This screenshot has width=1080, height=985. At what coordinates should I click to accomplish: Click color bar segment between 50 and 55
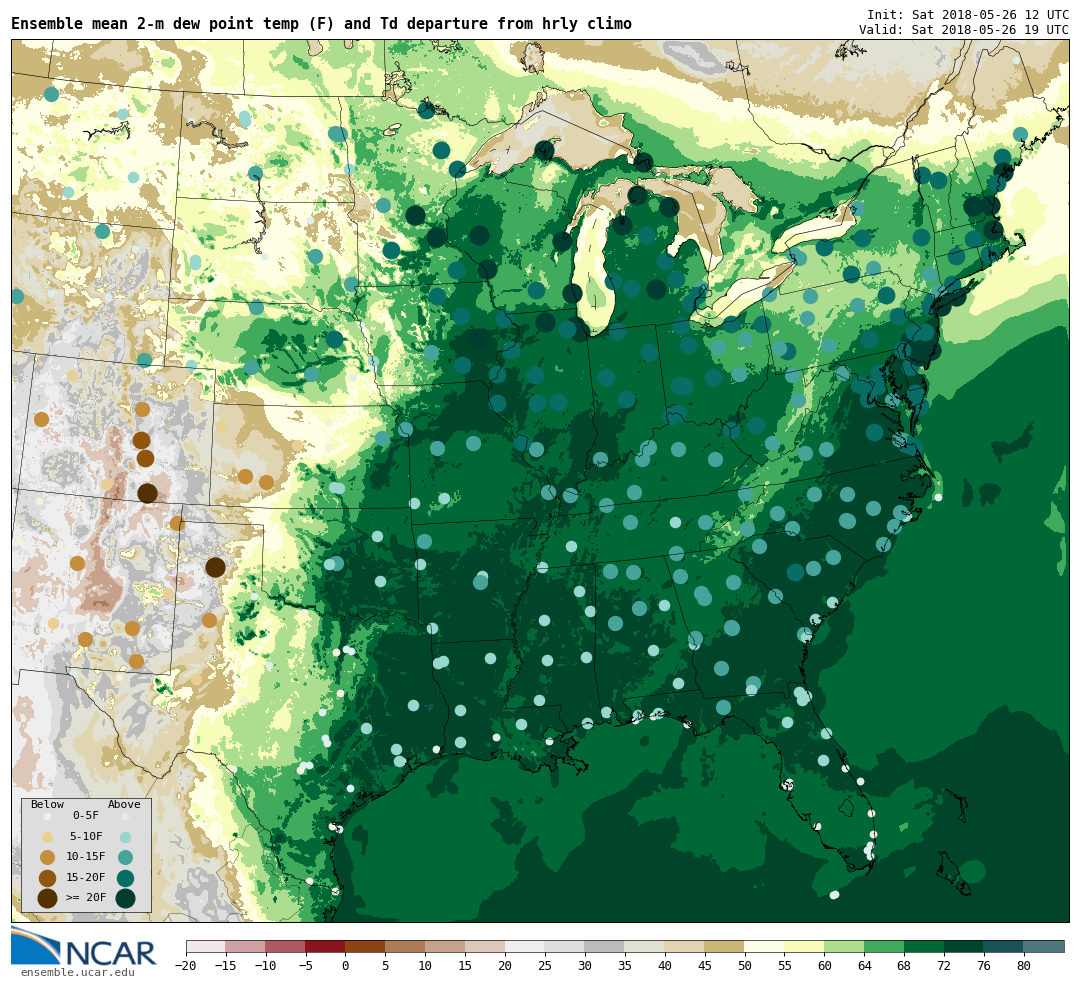click(x=765, y=946)
